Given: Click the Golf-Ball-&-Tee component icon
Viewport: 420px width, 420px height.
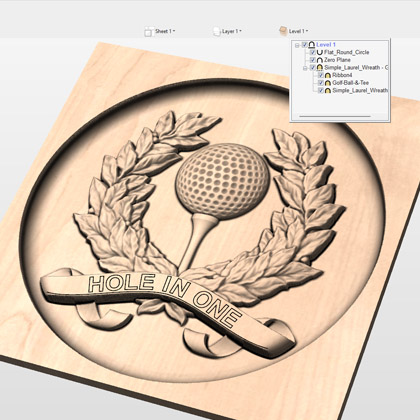Looking at the screenshot, I should pos(328,83).
